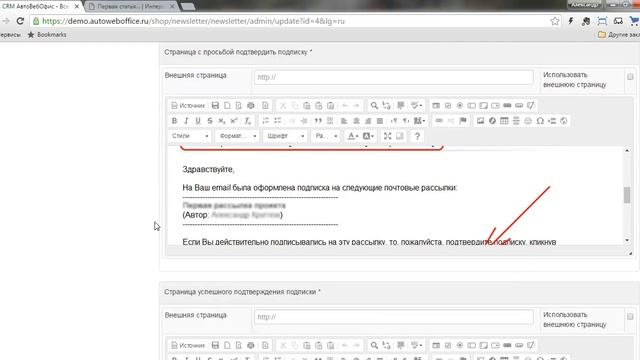Open Шрифт dropdown in subscription request editor
640x360 pixels.
(285, 136)
